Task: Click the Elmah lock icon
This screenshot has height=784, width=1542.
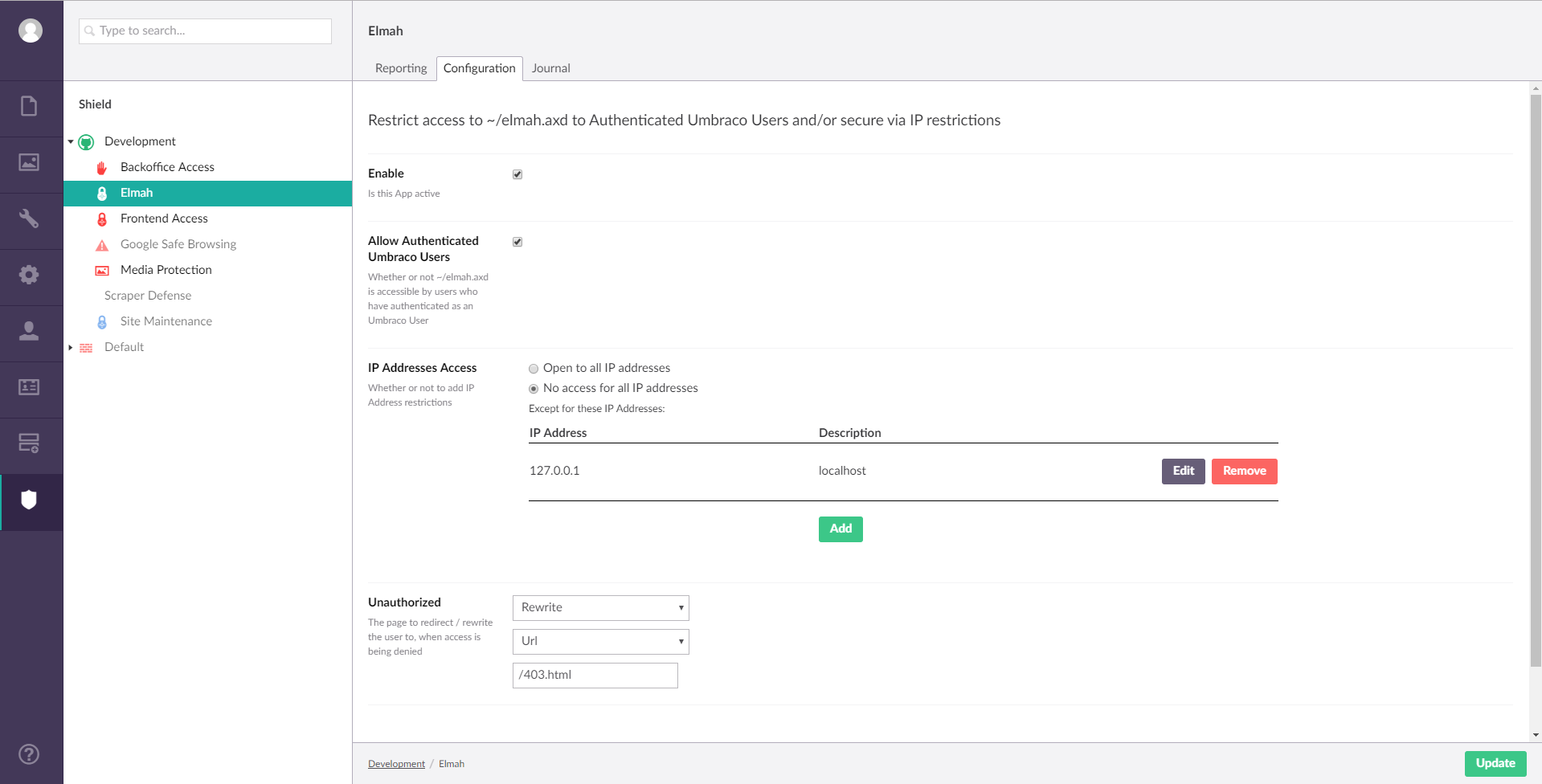Action: pos(102,194)
